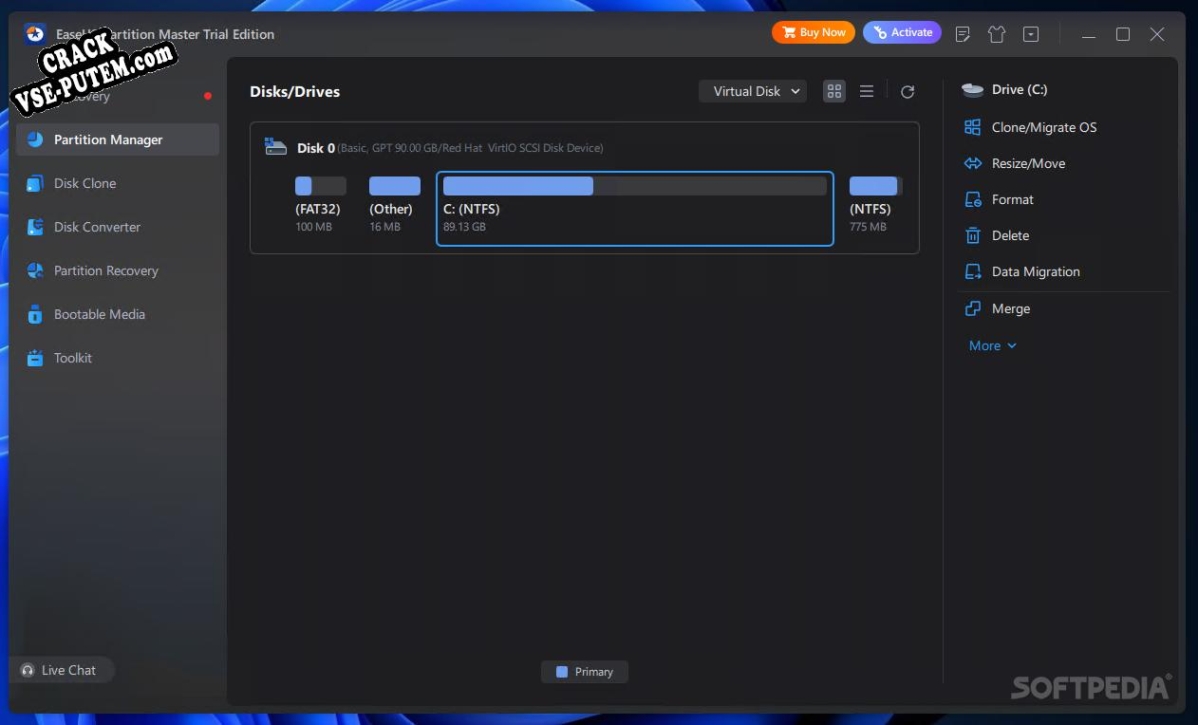Screen dimensions: 1198x725
Task: Open the Virtual Disk dropdown
Action: pos(753,91)
